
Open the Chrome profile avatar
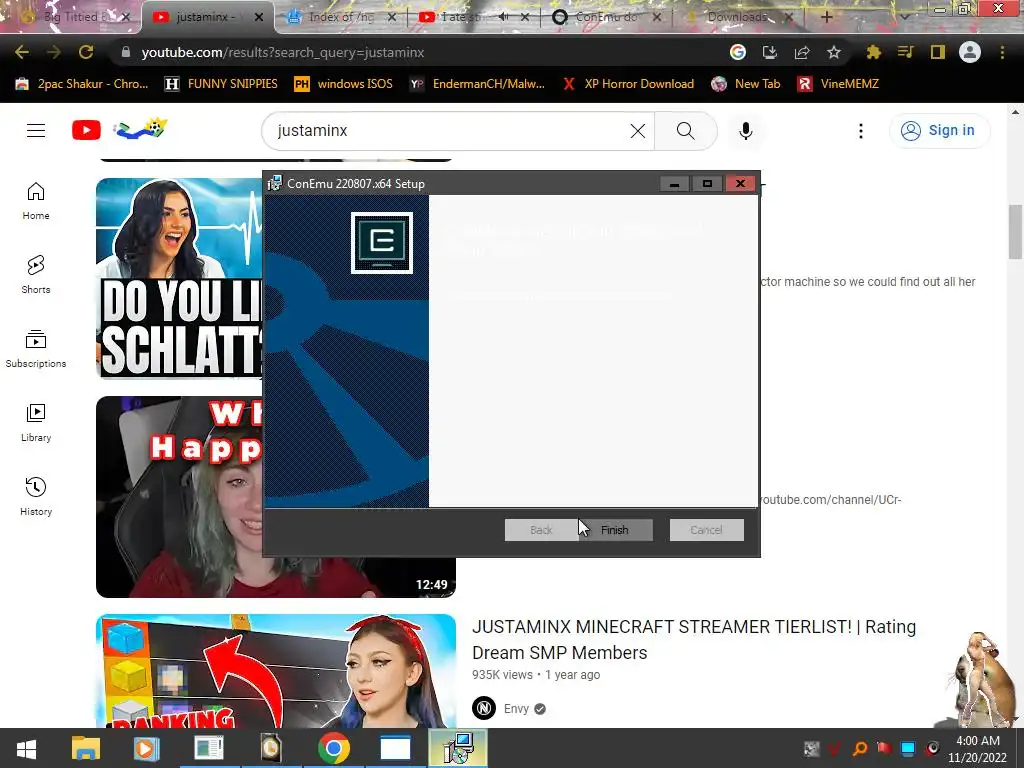click(970, 52)
